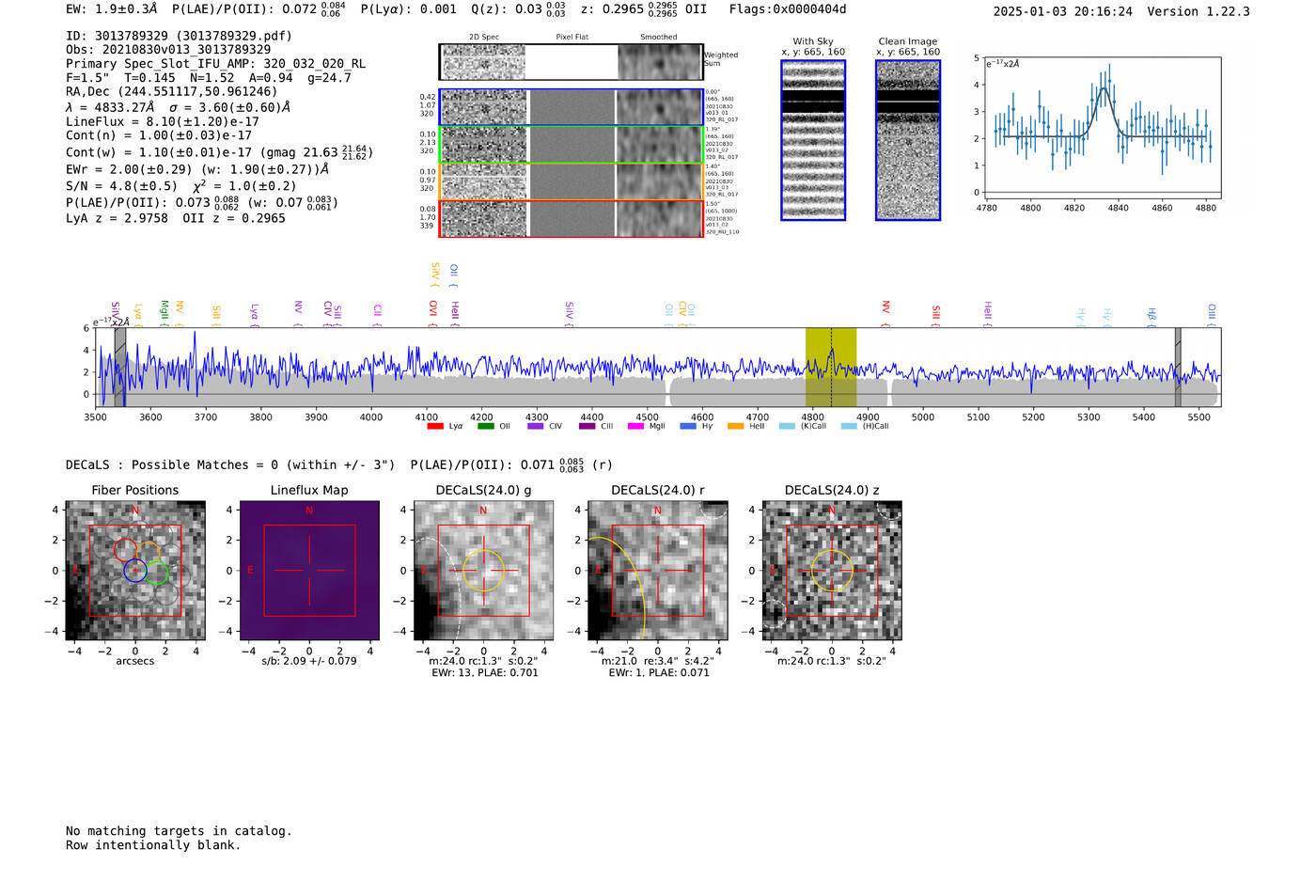Click the '2025-01-03 20:16:24' timestamp
Screen dimensions: 1316x896
(1063, 11)
